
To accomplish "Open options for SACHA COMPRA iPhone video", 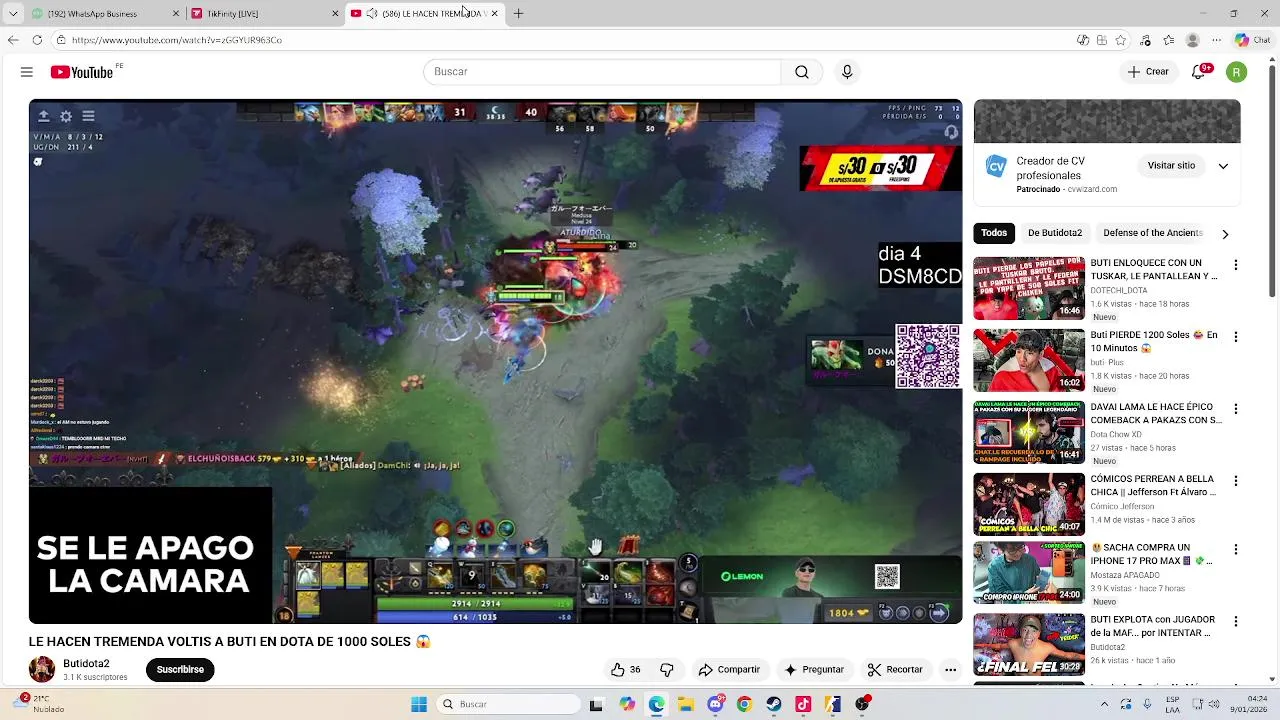I will tap(1236, 549).
